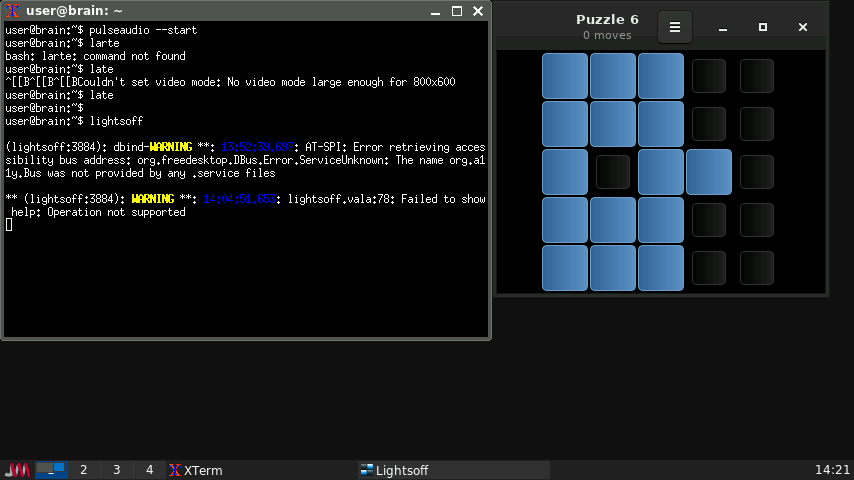
Task: Maximize the XTerm terminal window
Action: pos(457,11)
